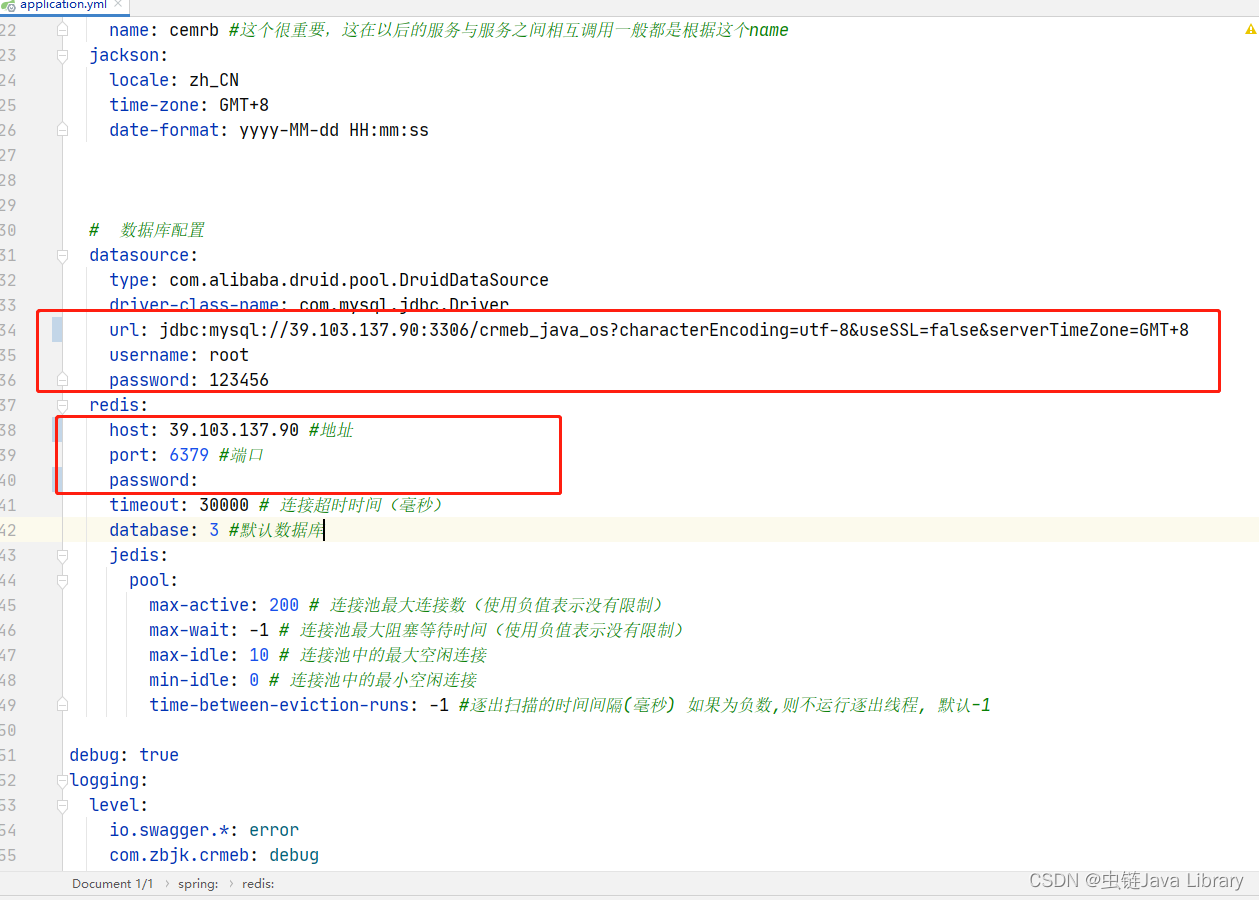Collapse the jedis block fold marker
The width and height of the screenshot is (1259, 900).
(x=62, y=555)
